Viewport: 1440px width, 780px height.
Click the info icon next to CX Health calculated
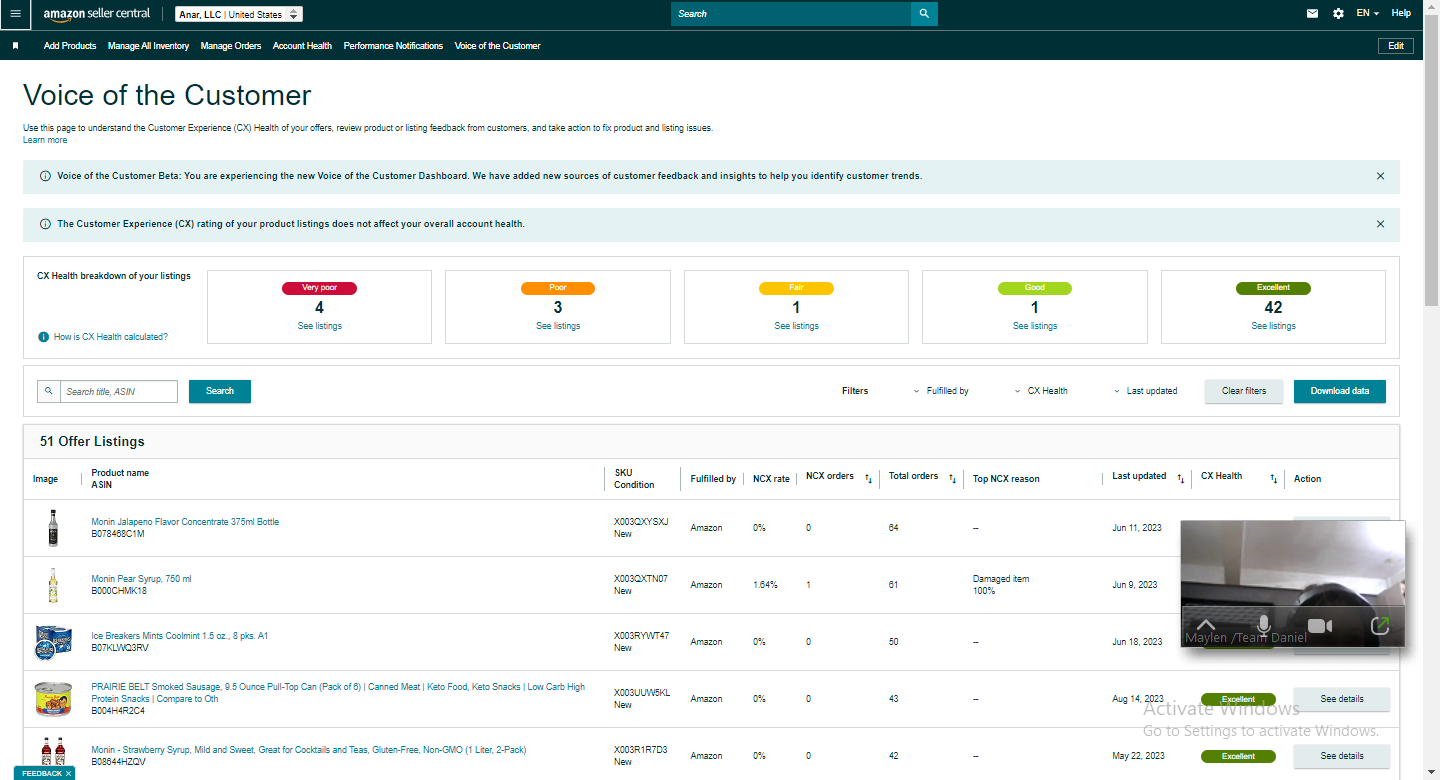point(43,337)
